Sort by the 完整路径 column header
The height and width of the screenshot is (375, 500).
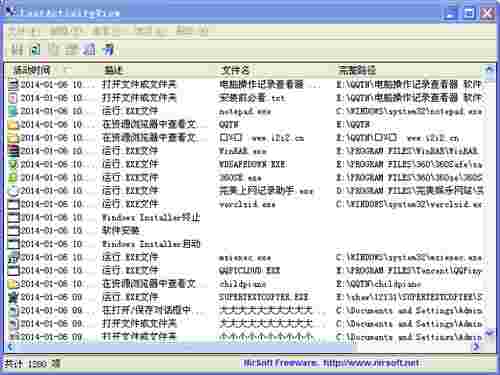357,70
